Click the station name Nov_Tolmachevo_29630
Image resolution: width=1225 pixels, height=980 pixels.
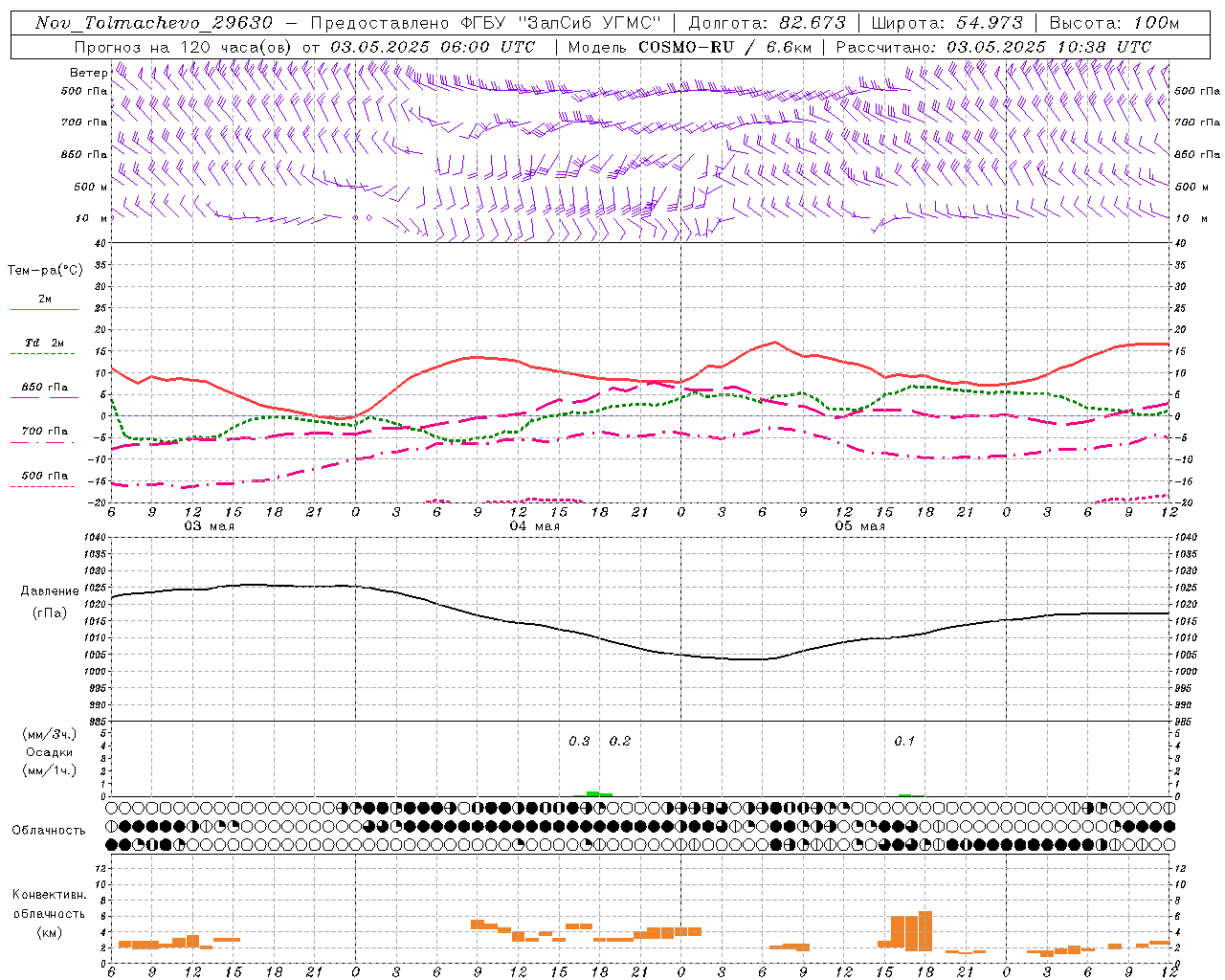pos(153,23)
